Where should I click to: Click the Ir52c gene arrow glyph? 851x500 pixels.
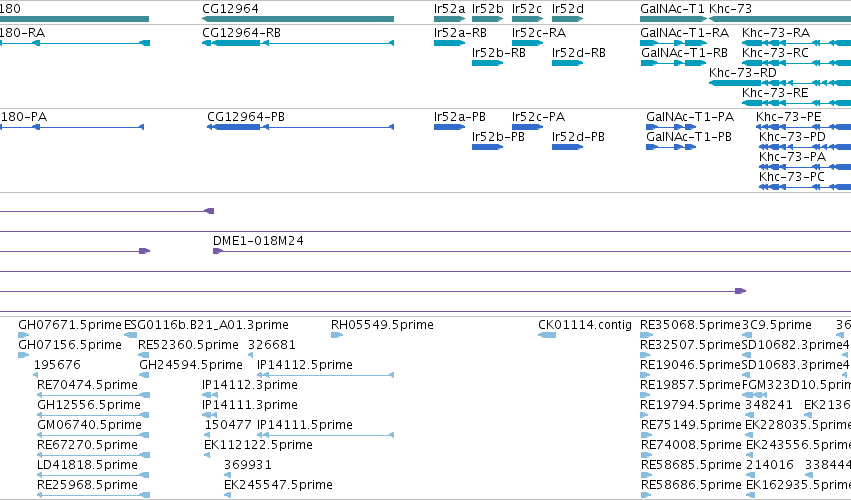[528, 19]
